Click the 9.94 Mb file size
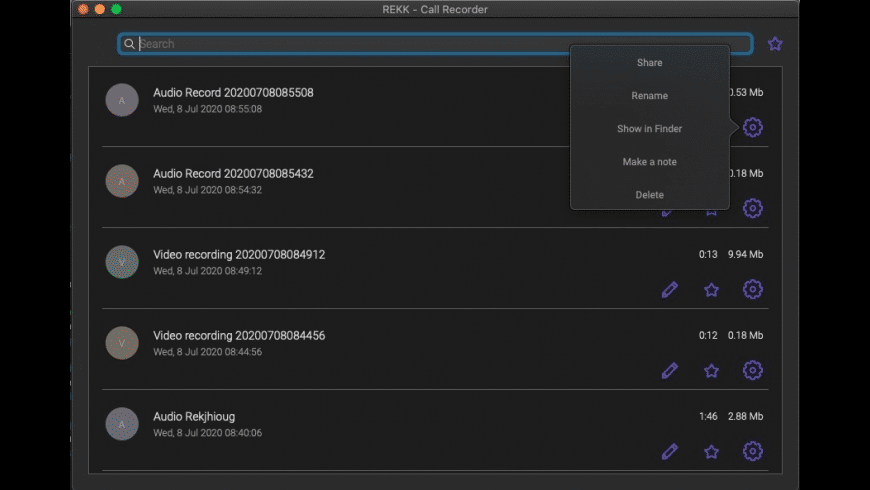The width and height of the screenshot is (870, 490). pos(745,254)
